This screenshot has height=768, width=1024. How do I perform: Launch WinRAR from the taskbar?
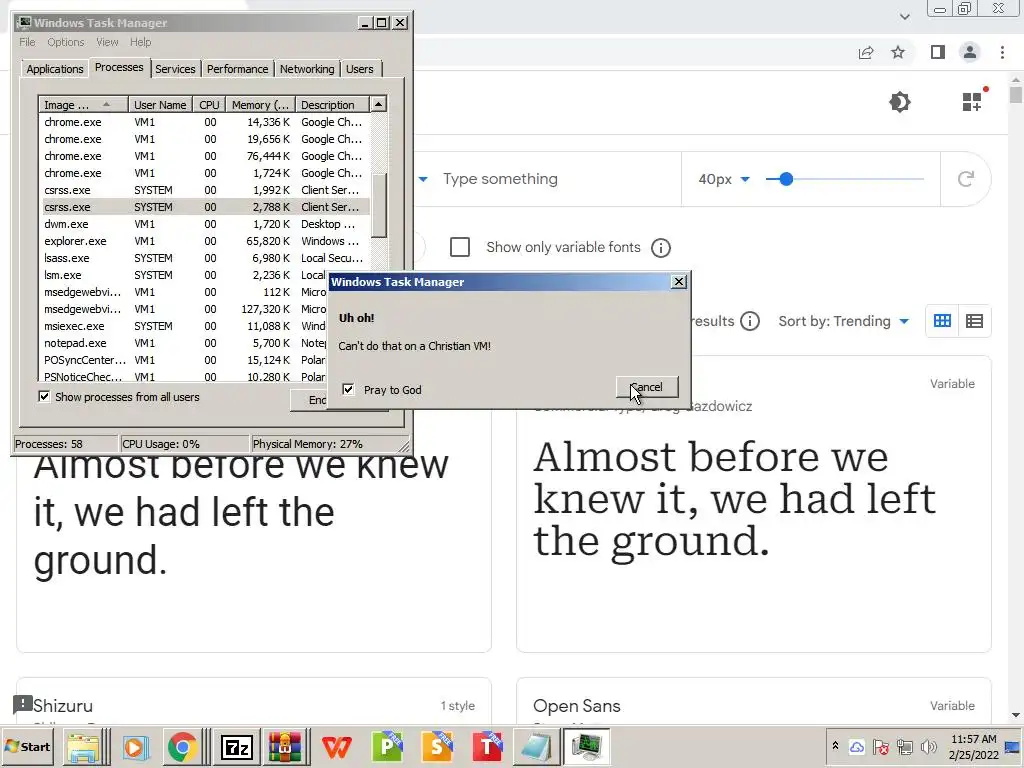click(285, 747)
